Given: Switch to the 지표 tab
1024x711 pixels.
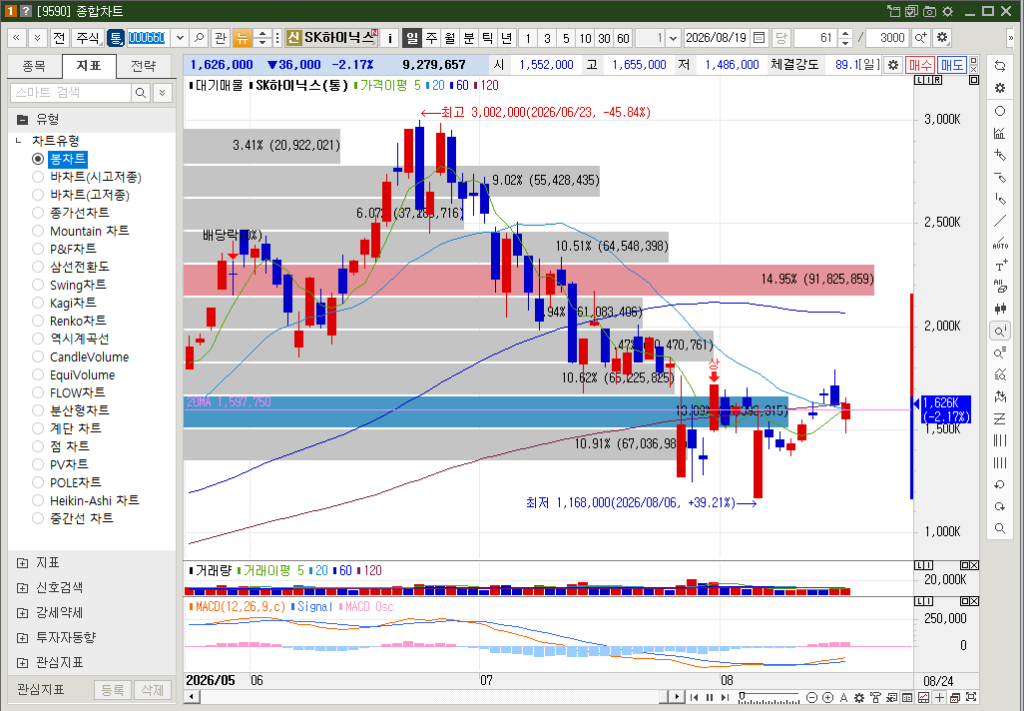Looking at the screenshot, I should click(89, 66).
